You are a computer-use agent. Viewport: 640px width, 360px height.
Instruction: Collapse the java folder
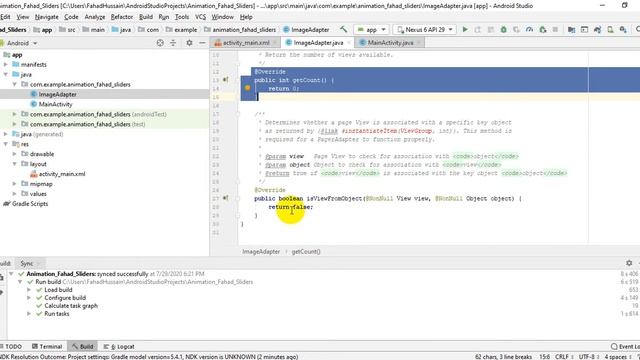point(6,74)
